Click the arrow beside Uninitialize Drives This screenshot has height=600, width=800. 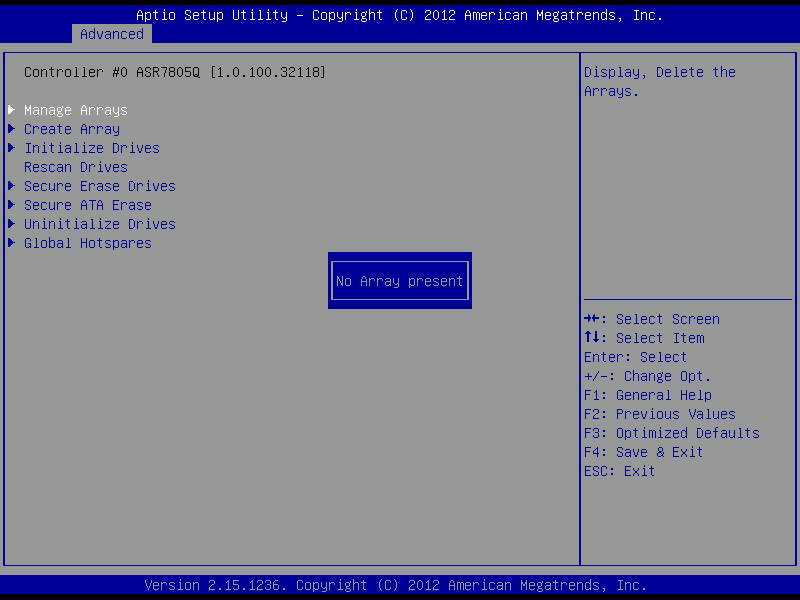click(12, 223)
